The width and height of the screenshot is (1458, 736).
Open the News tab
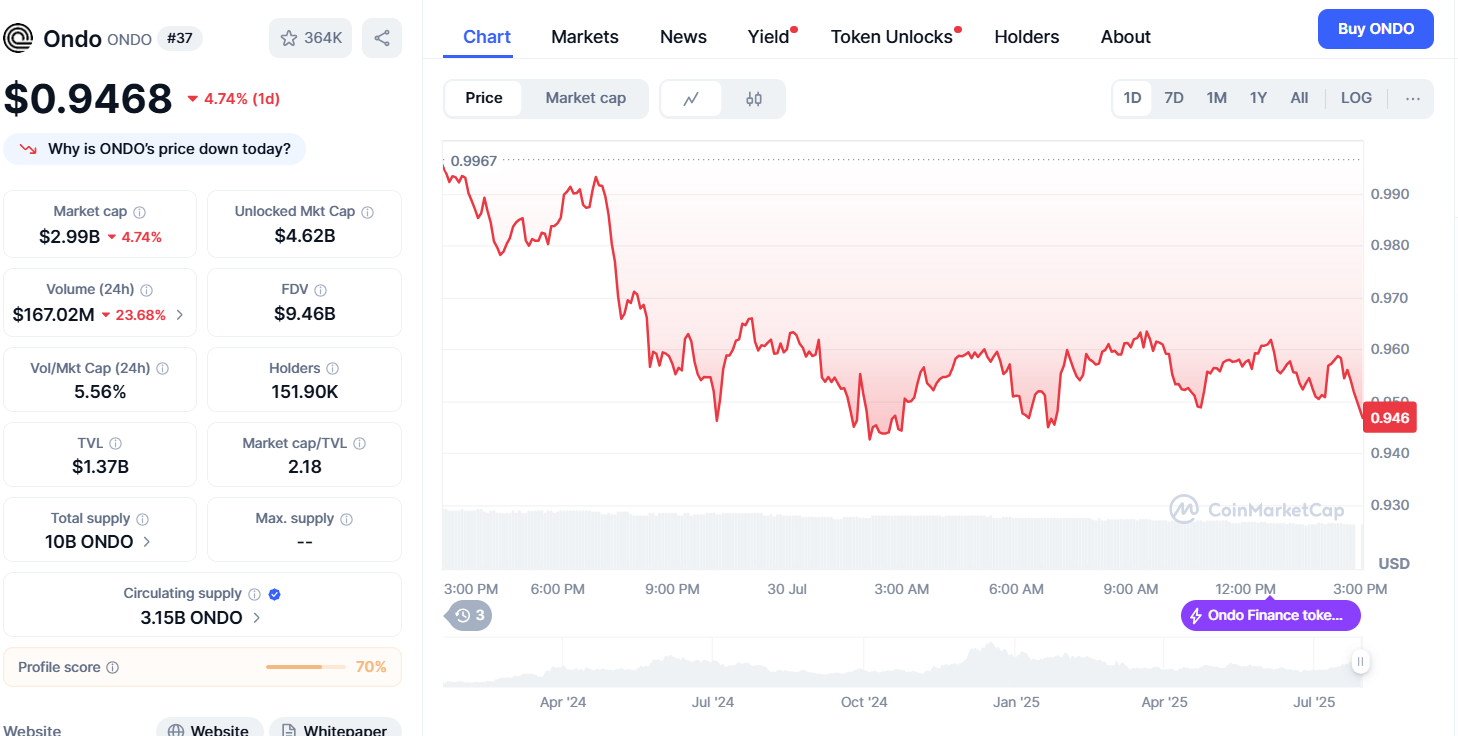(x=683, y=37)
